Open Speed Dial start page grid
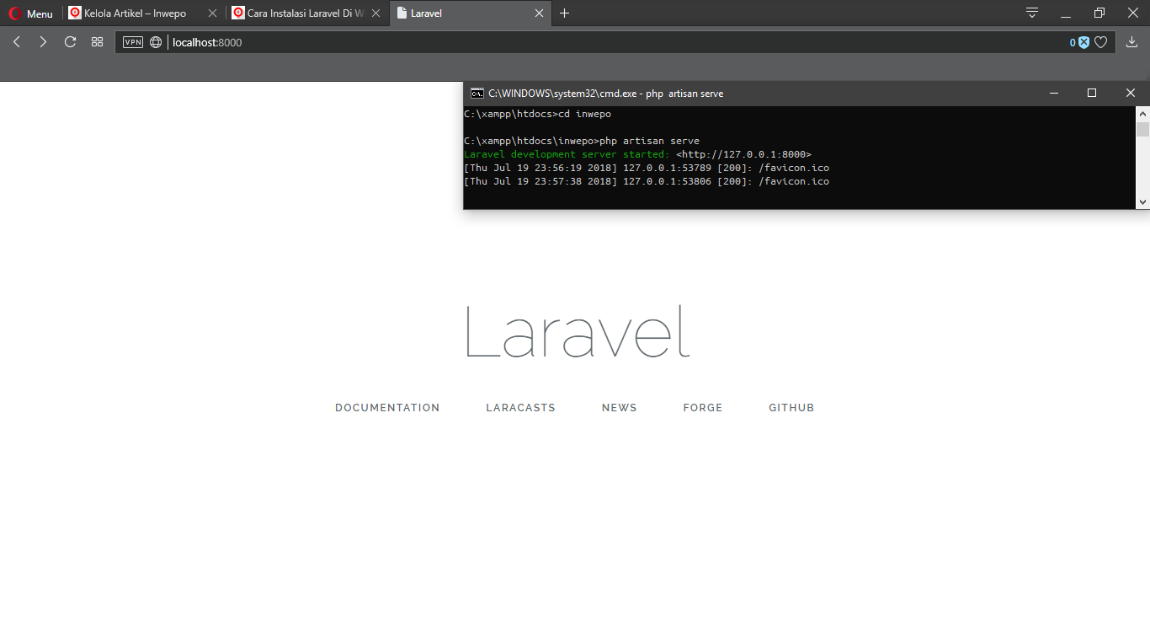 [x=97, y=42]
